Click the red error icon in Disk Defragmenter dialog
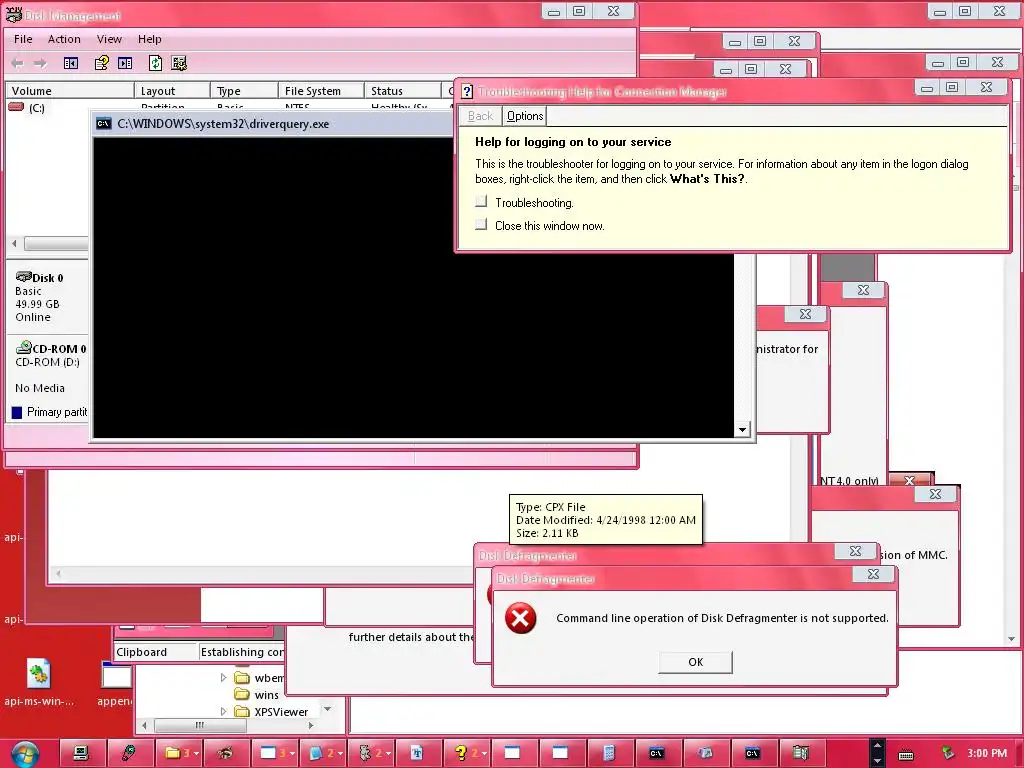 (x=520, y=618)
